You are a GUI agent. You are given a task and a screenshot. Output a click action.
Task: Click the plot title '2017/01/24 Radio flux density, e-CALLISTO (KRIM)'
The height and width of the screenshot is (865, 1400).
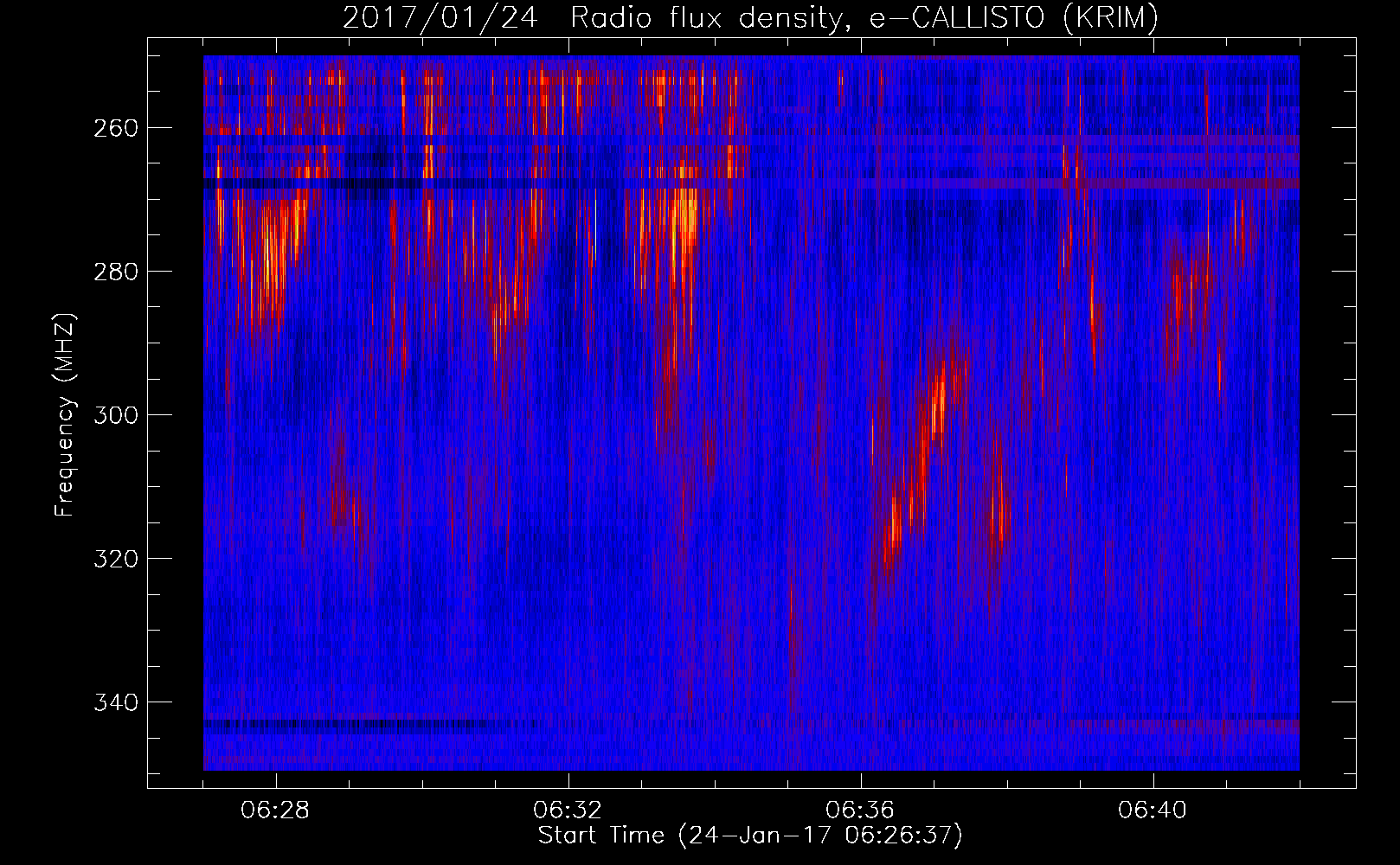point(750,17)
